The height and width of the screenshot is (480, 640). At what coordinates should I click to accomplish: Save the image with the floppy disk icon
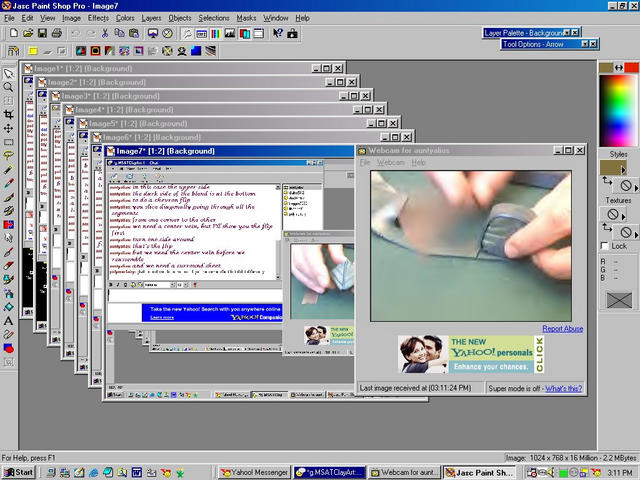(x=42, y=33)
